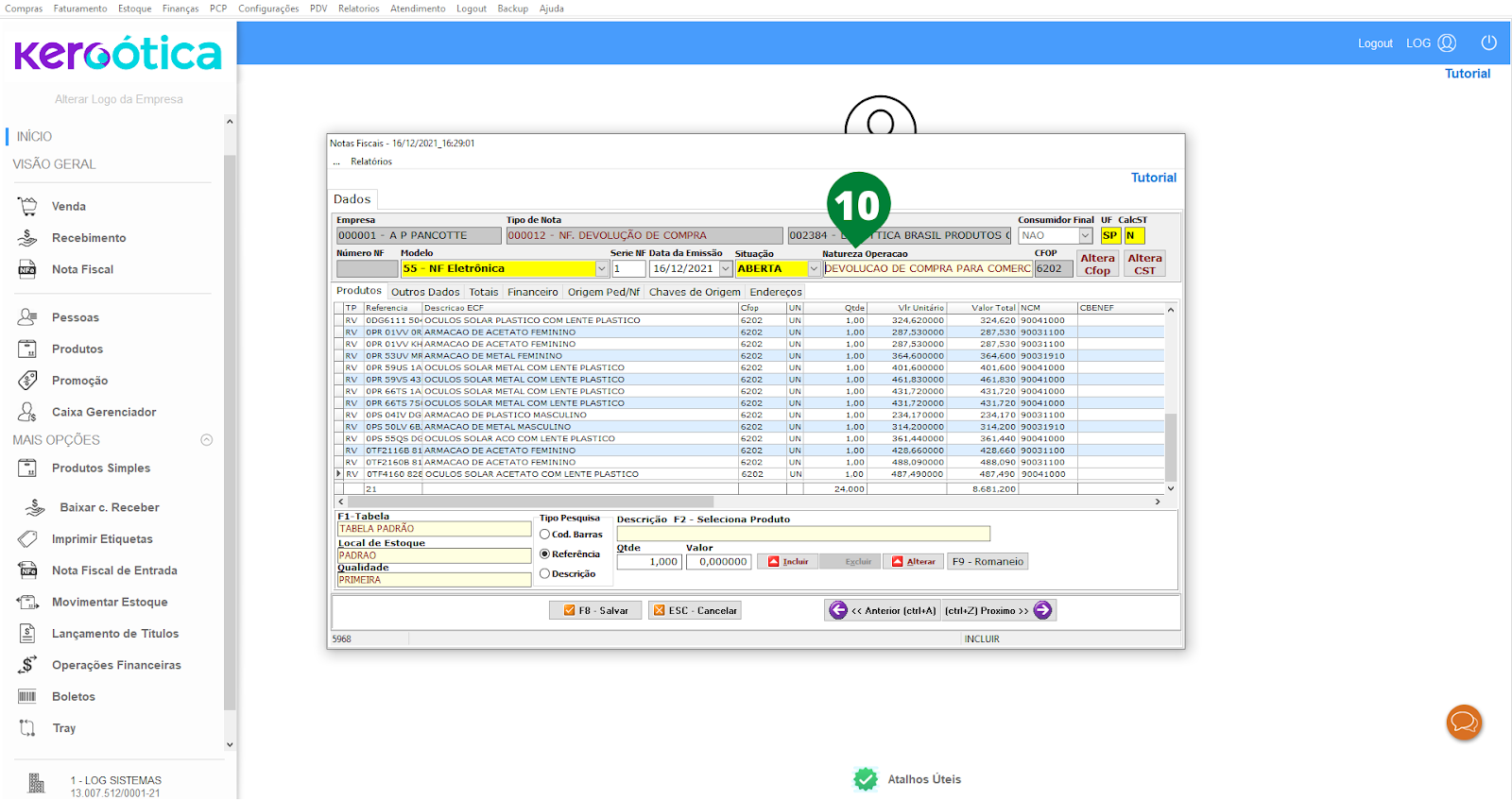This screenshot has height=800, width=1512.
Task: Click the Descrição product search field
Action: coord(803,534)
